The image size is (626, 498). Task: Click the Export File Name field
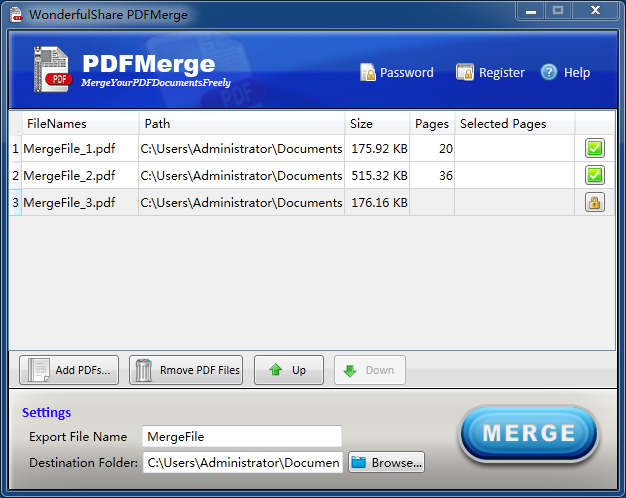(241, 437)
